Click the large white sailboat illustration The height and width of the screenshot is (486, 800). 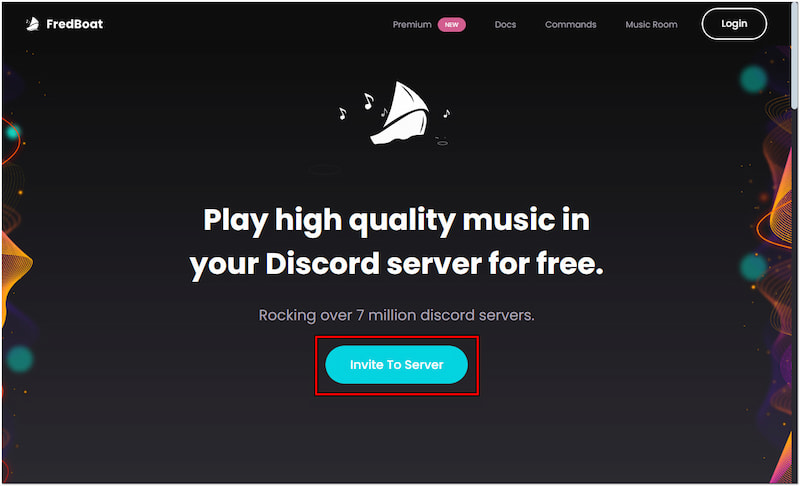coord(400,113)
